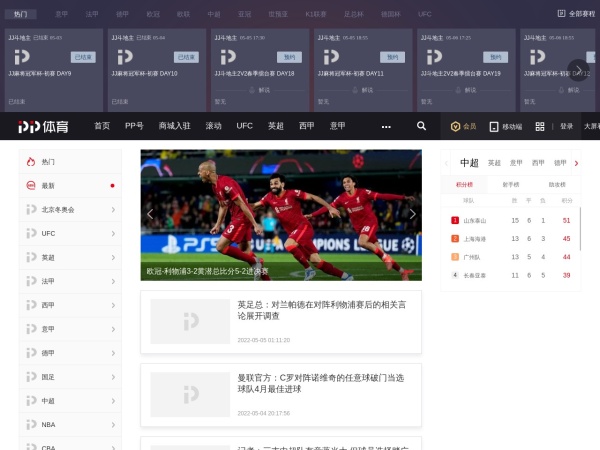
Task: Click the 登录 login link
Action: pyautogui.click(x=566, y=127)
